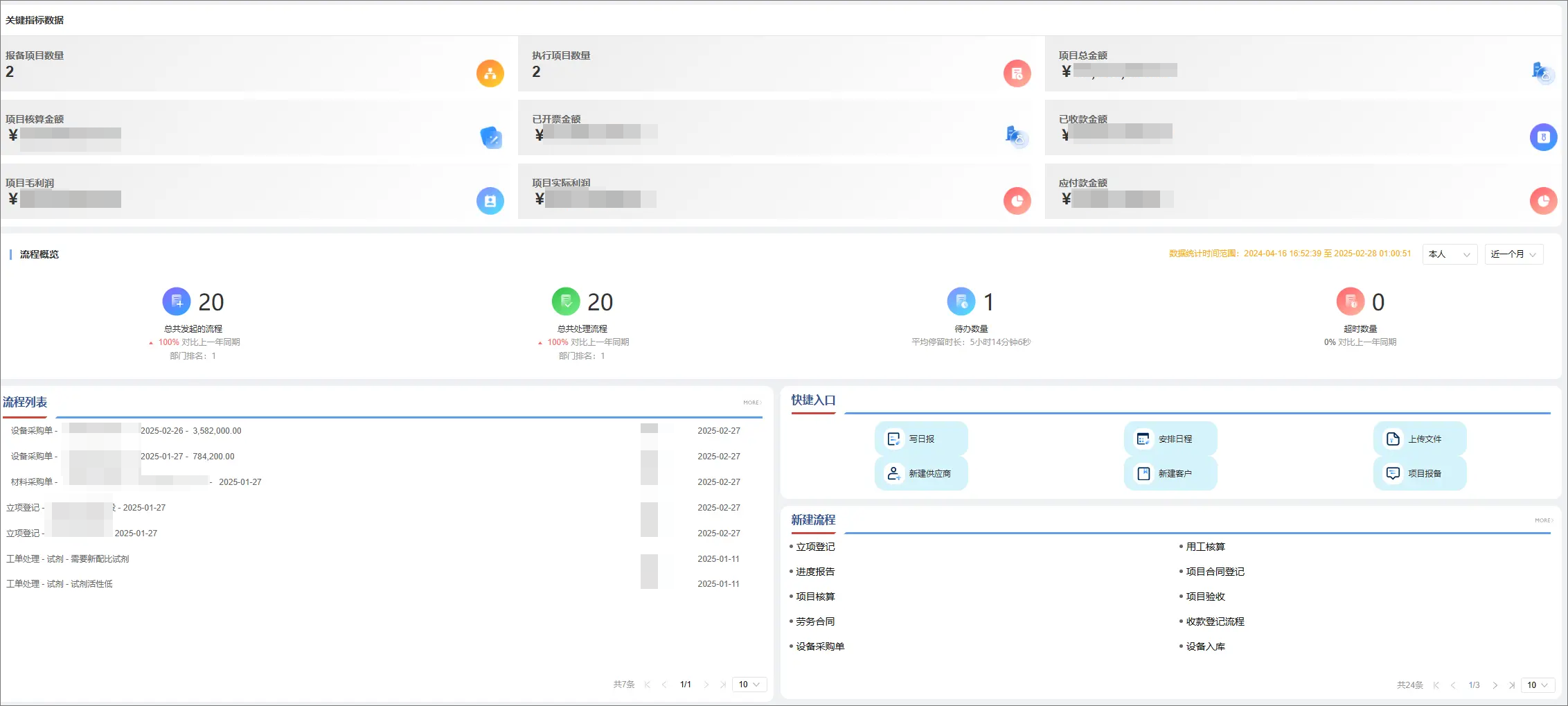The image size is (1568, 706).
Task: Start the 设备采购单 workflow
Action: [x=820, y=646]
